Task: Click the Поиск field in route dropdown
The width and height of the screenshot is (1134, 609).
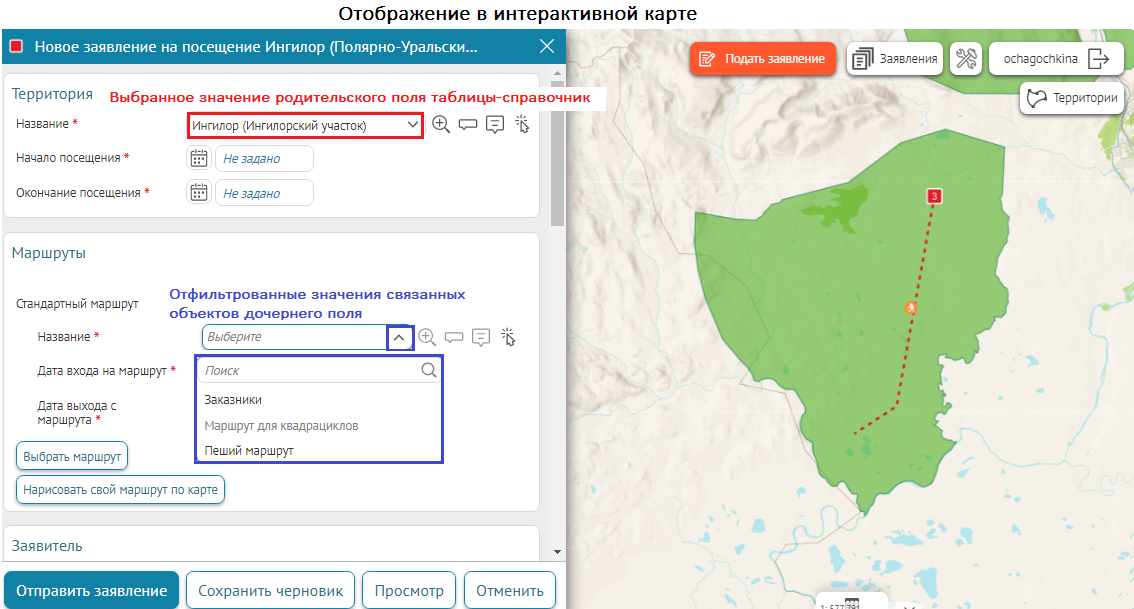Action: 310,370
